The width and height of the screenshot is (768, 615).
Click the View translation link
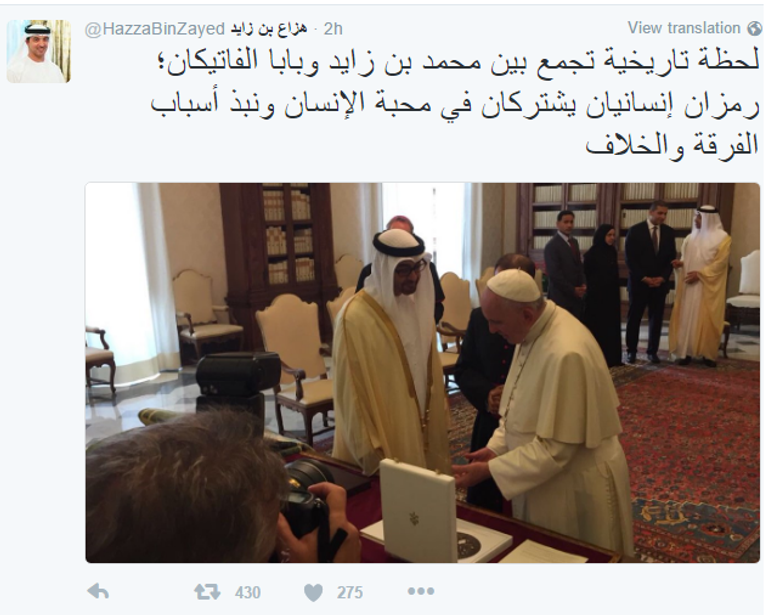click(x=684, y=28)
